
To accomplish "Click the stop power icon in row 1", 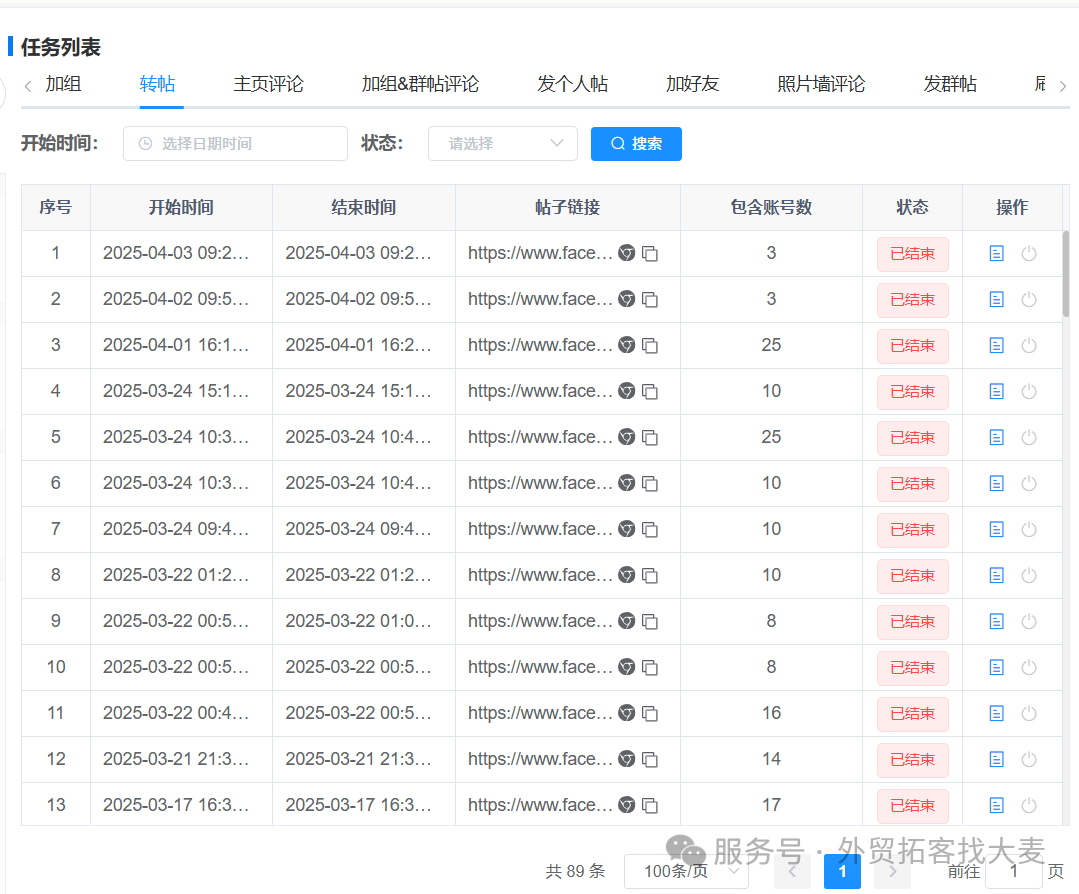I will [x=1029, y=253].
